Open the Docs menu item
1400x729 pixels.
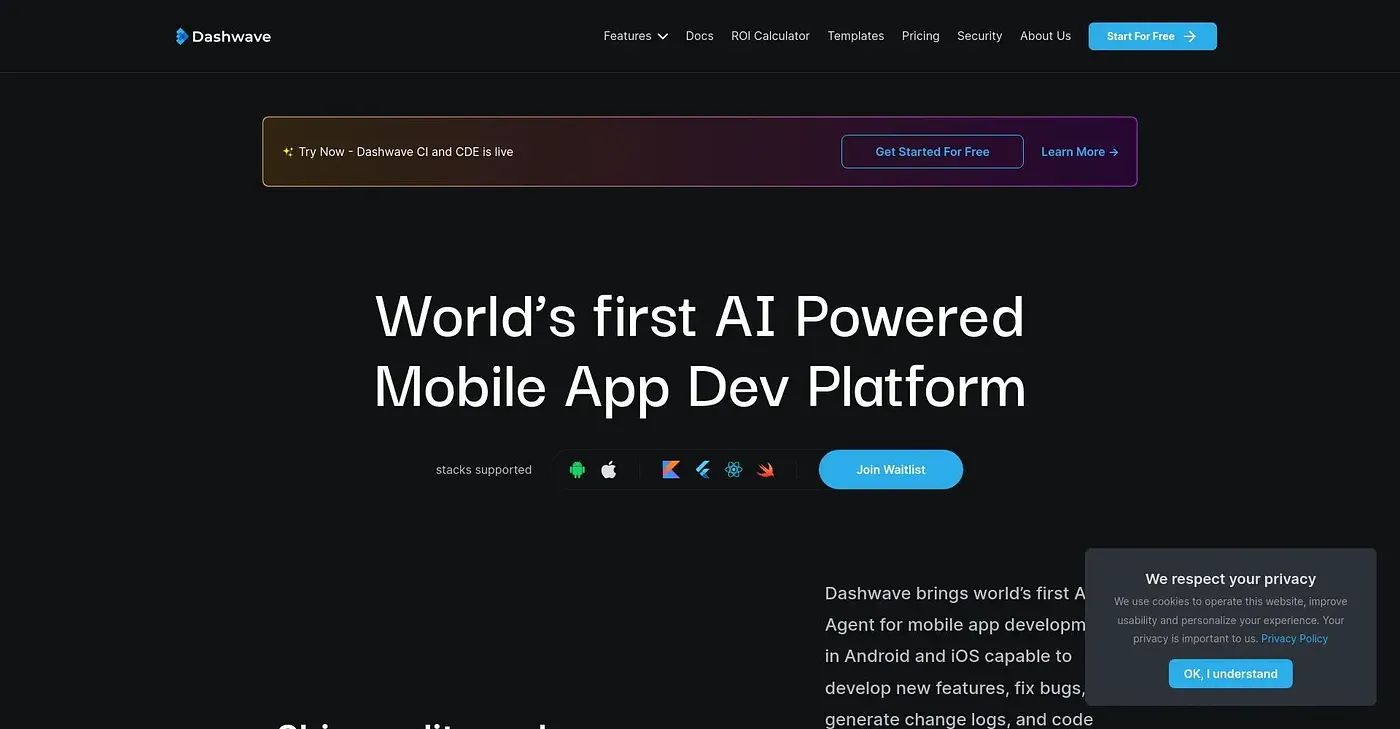click(x=700, y=36)
